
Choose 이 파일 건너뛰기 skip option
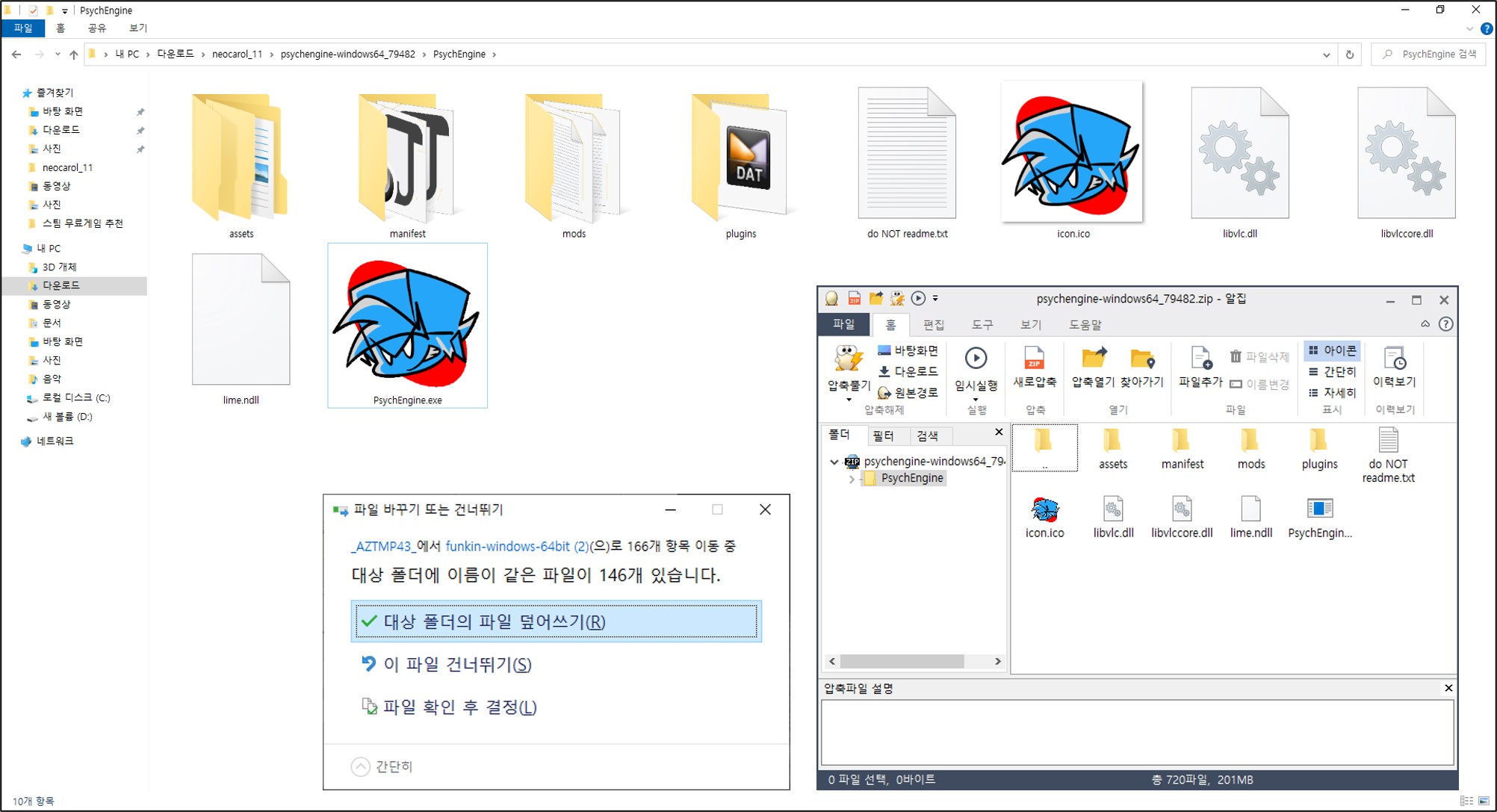tap(457, 664)
